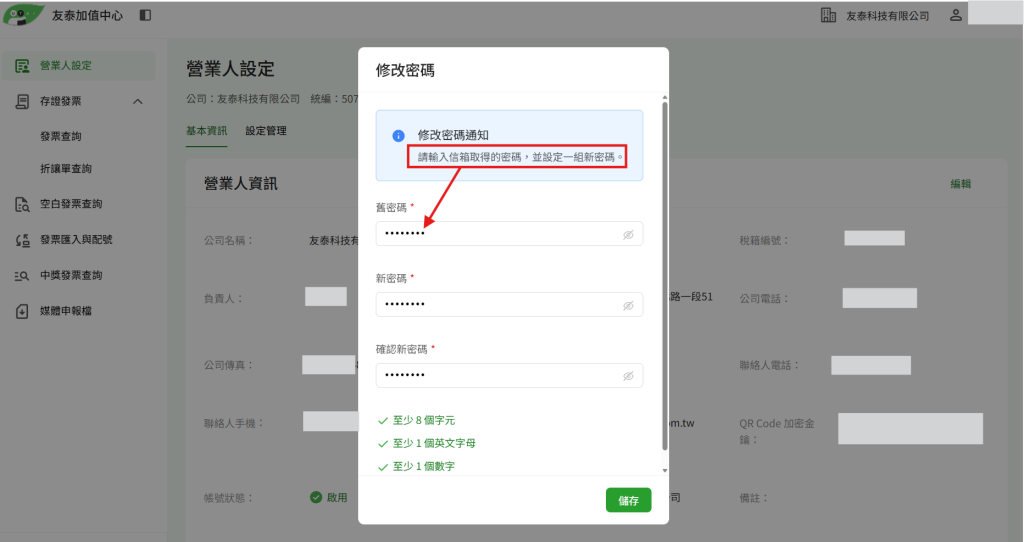Click the 友泰加值中心 frog logo
The width and height of the screenshot is (1024, 542).
pos(24,15)
